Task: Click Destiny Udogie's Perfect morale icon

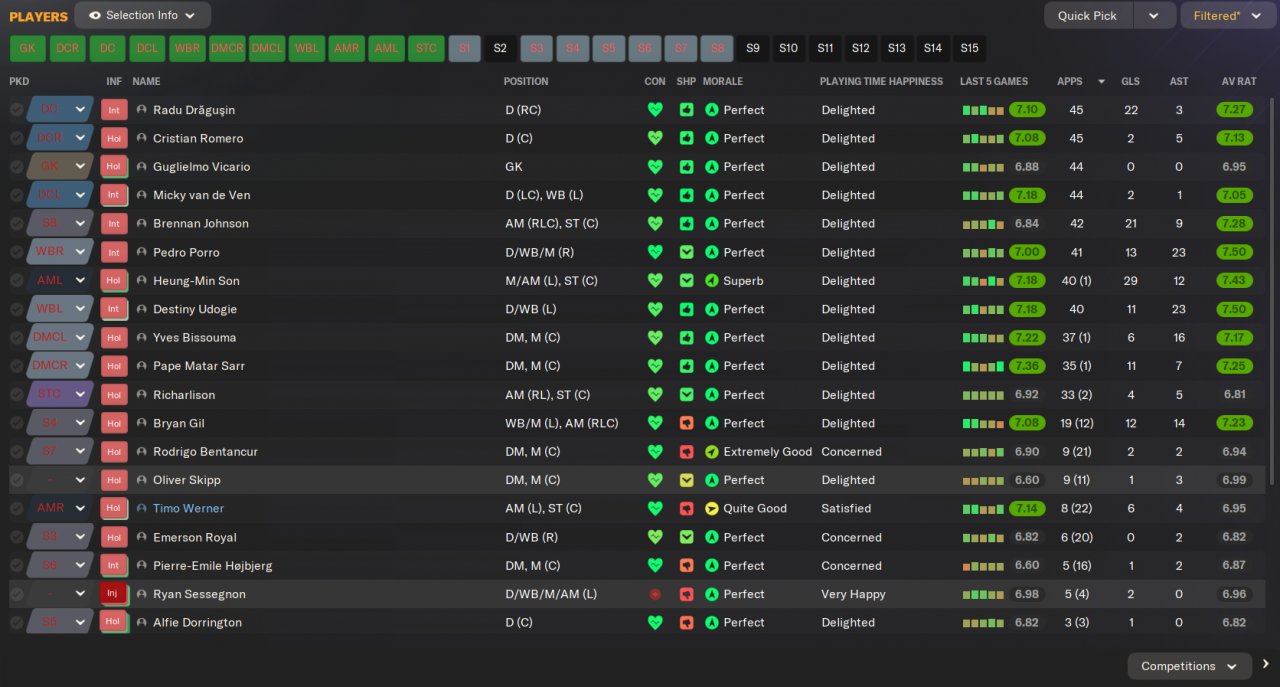Action: click(712, 309)
